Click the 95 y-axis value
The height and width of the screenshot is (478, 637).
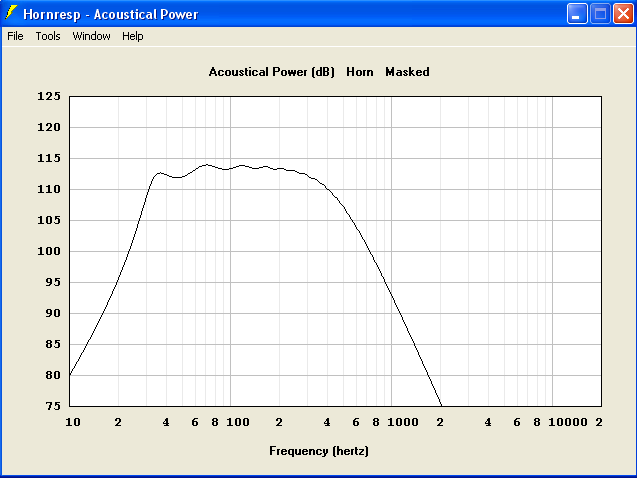[x=53, y=282]
